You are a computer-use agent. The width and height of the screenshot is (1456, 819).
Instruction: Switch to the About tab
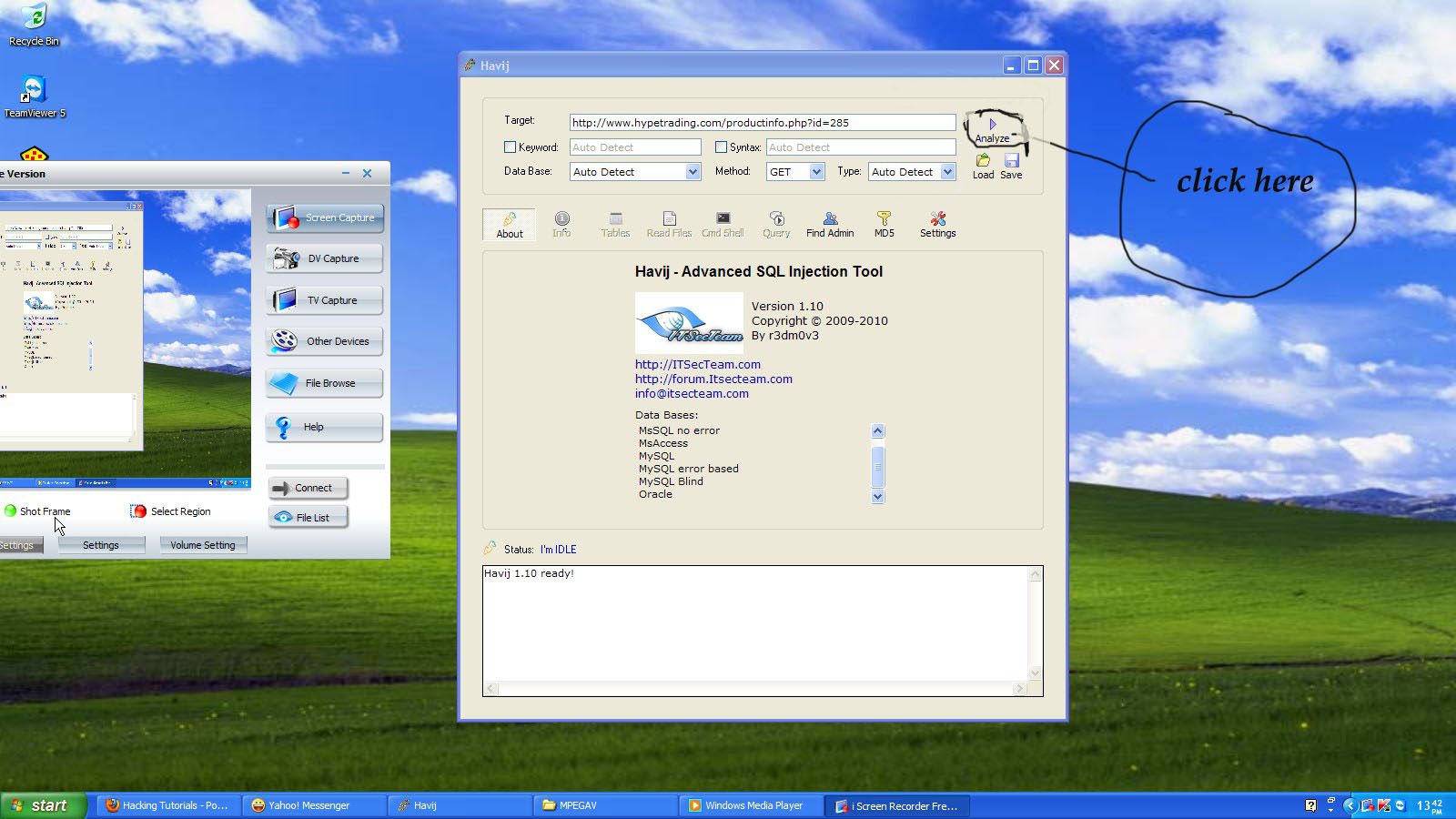(x=510, y=224)
